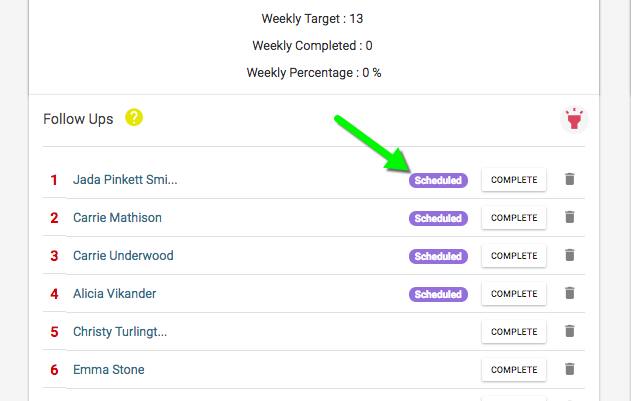Open the Alicia Vikander contact name
Image resolution: width=631 pixels, height=401 pixels.
tap(114, 294)
